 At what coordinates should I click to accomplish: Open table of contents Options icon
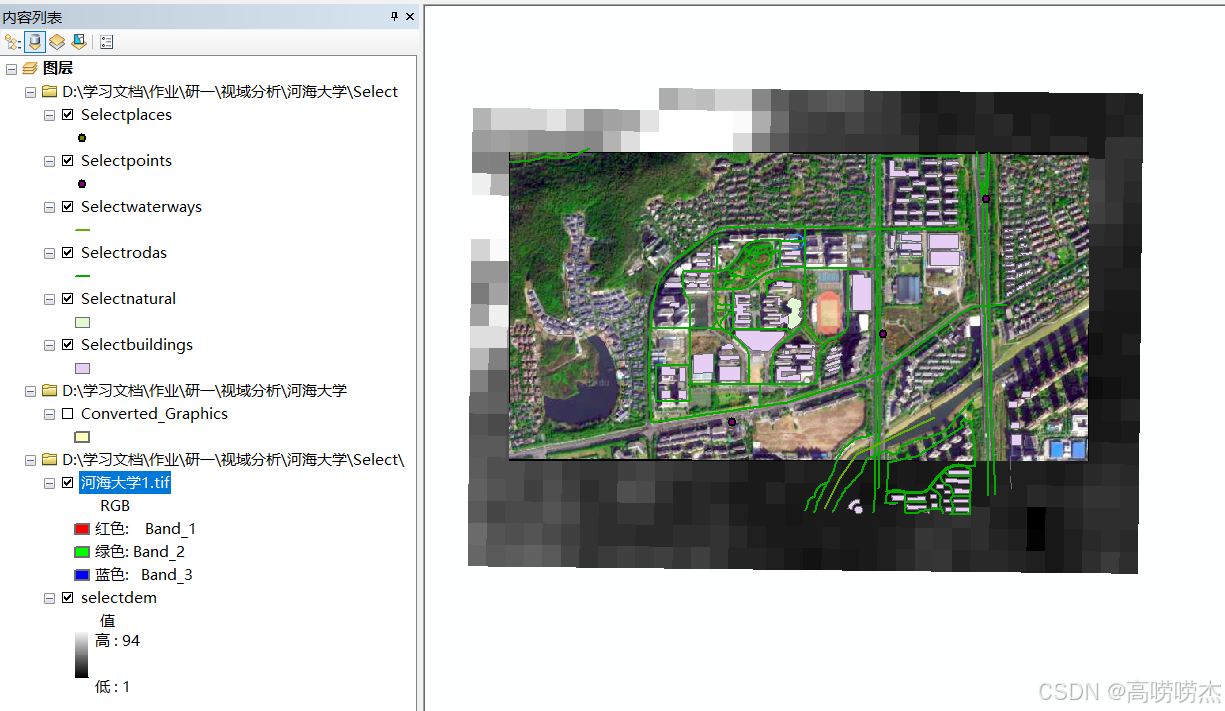click(x=107, y=42)
